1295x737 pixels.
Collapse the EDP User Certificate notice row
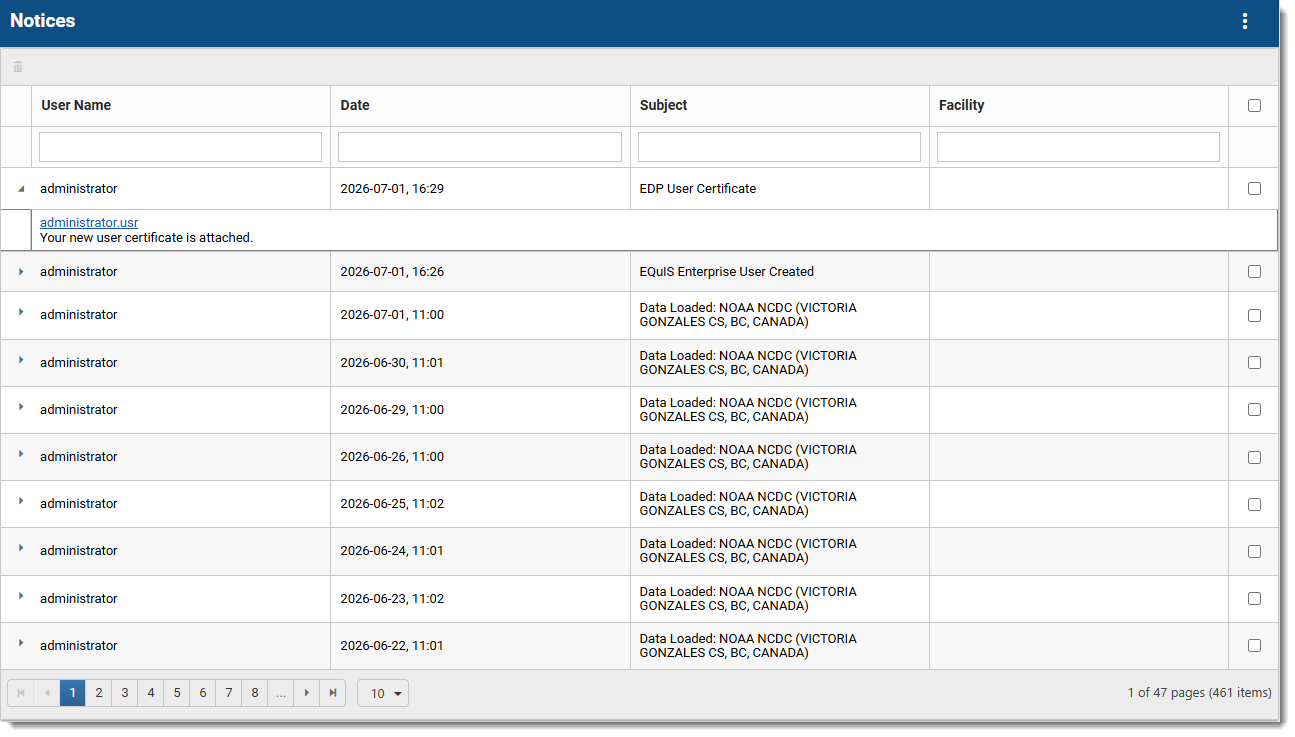tap(21, 189)
